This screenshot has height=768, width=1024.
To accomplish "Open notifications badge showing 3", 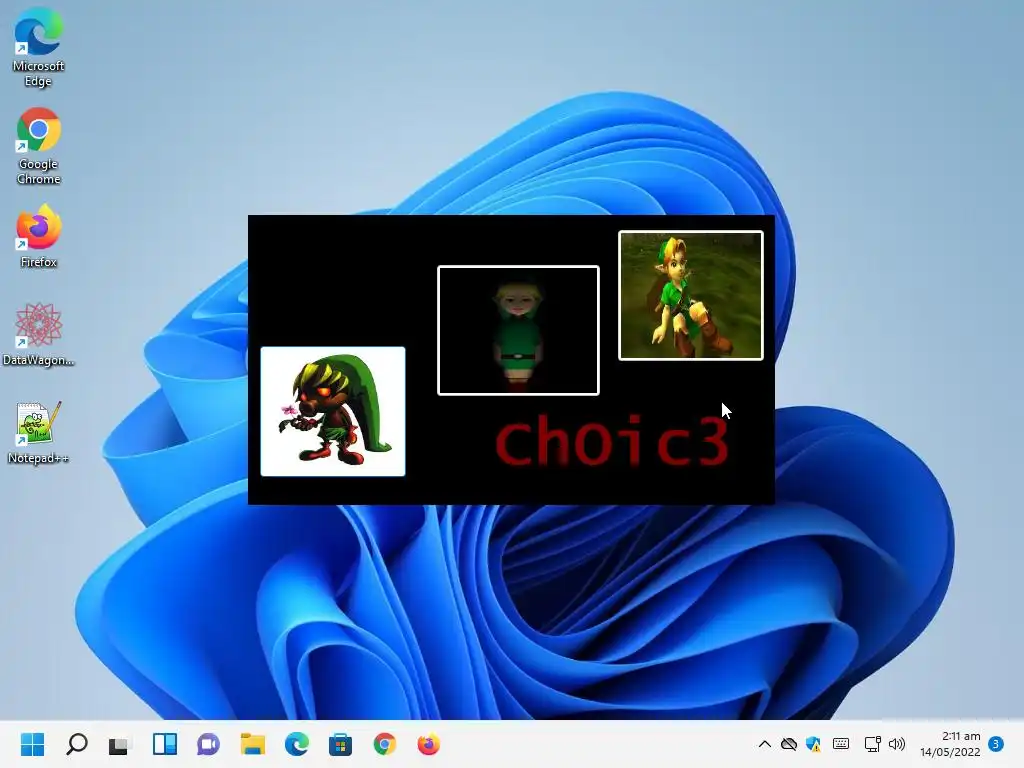I will click(996, 744).
